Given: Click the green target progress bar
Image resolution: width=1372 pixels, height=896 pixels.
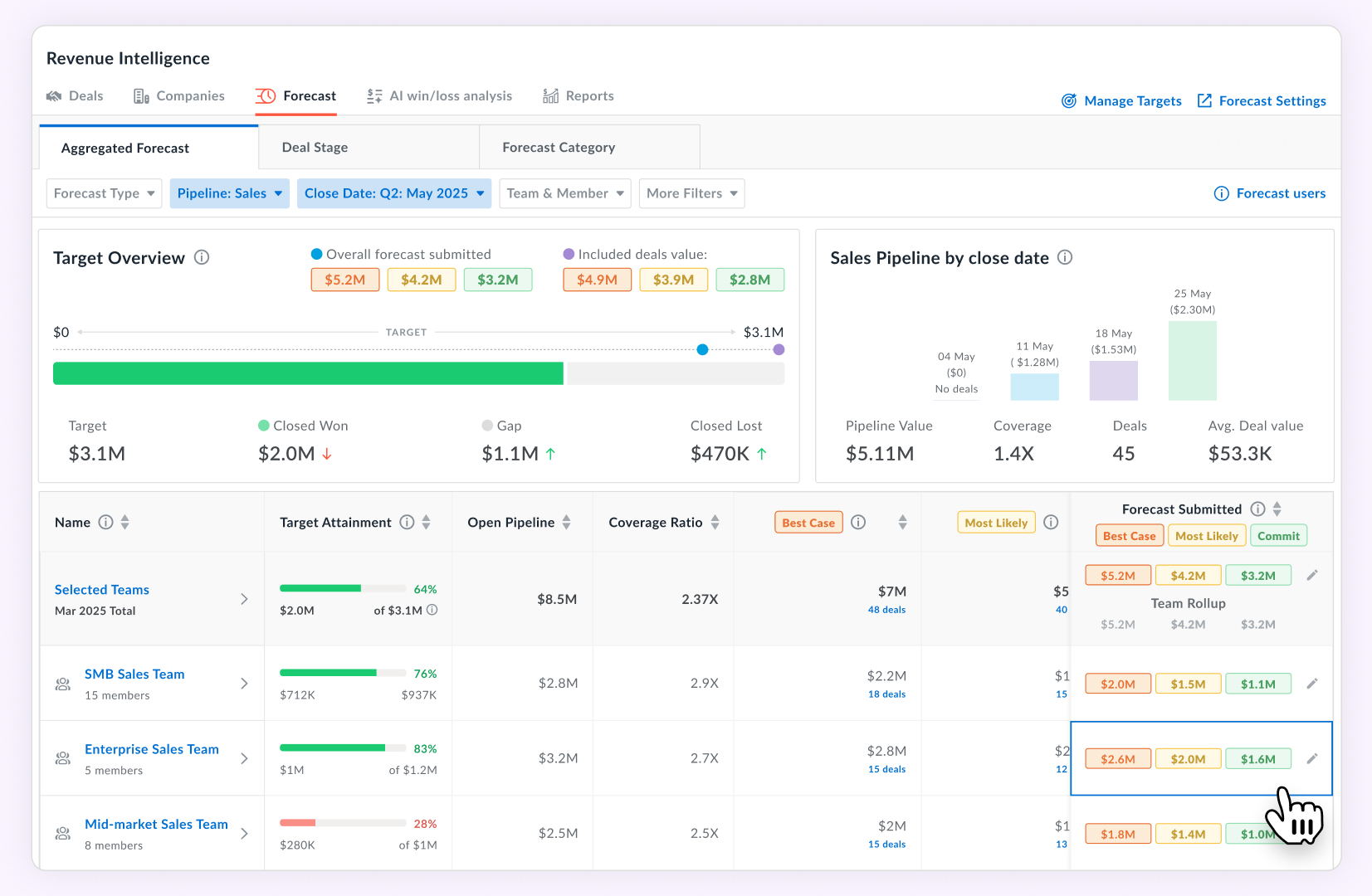Looking at the screenshot, I should pyautogui.click(x=308, y=373).
